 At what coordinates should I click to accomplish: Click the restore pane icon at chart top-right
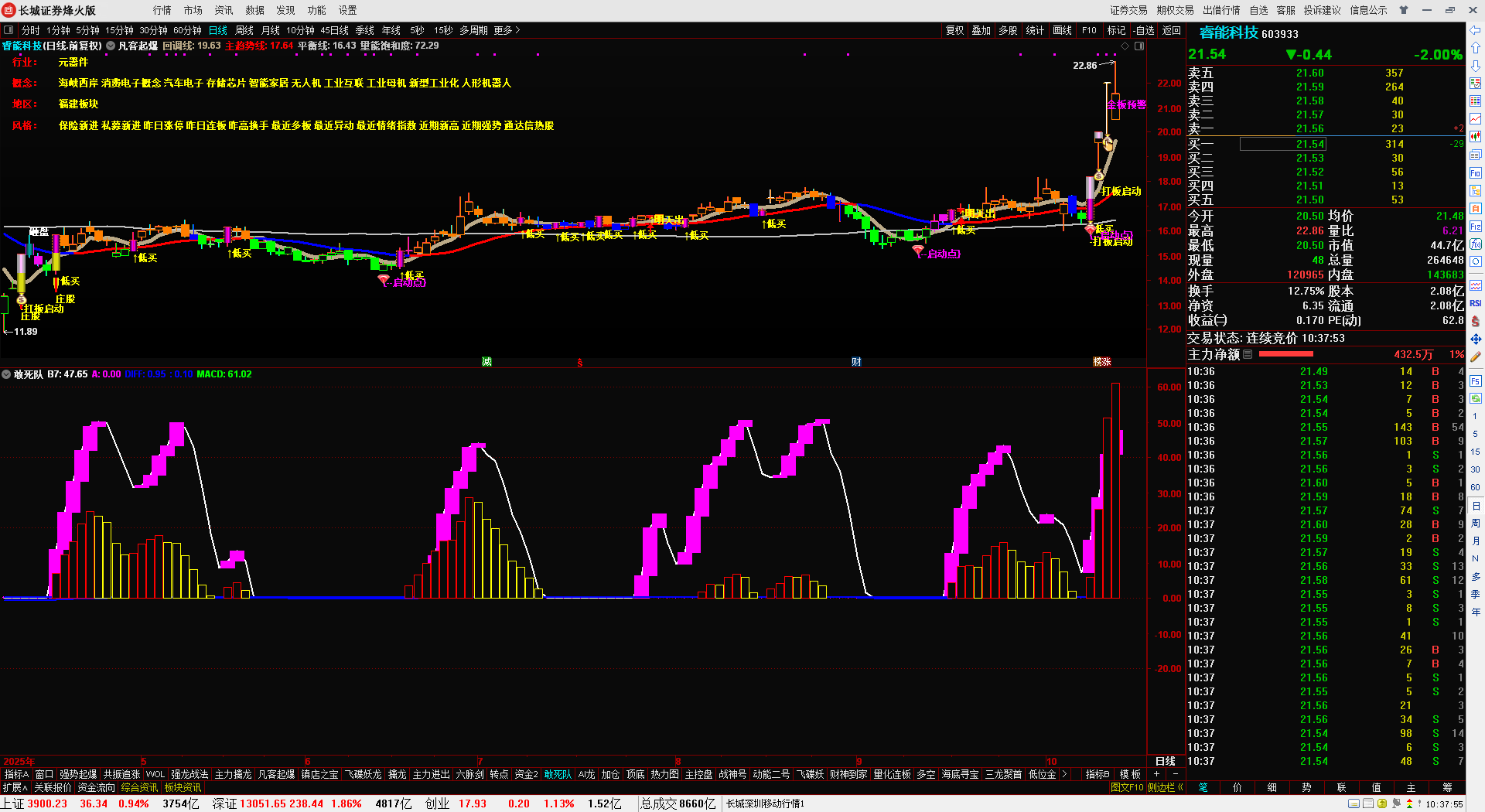pyautogui.click(x=1138, y=46)
